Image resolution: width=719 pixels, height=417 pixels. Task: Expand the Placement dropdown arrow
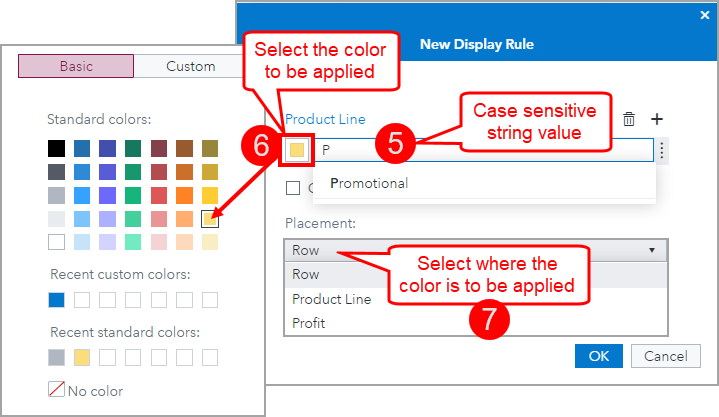point(652,250)
